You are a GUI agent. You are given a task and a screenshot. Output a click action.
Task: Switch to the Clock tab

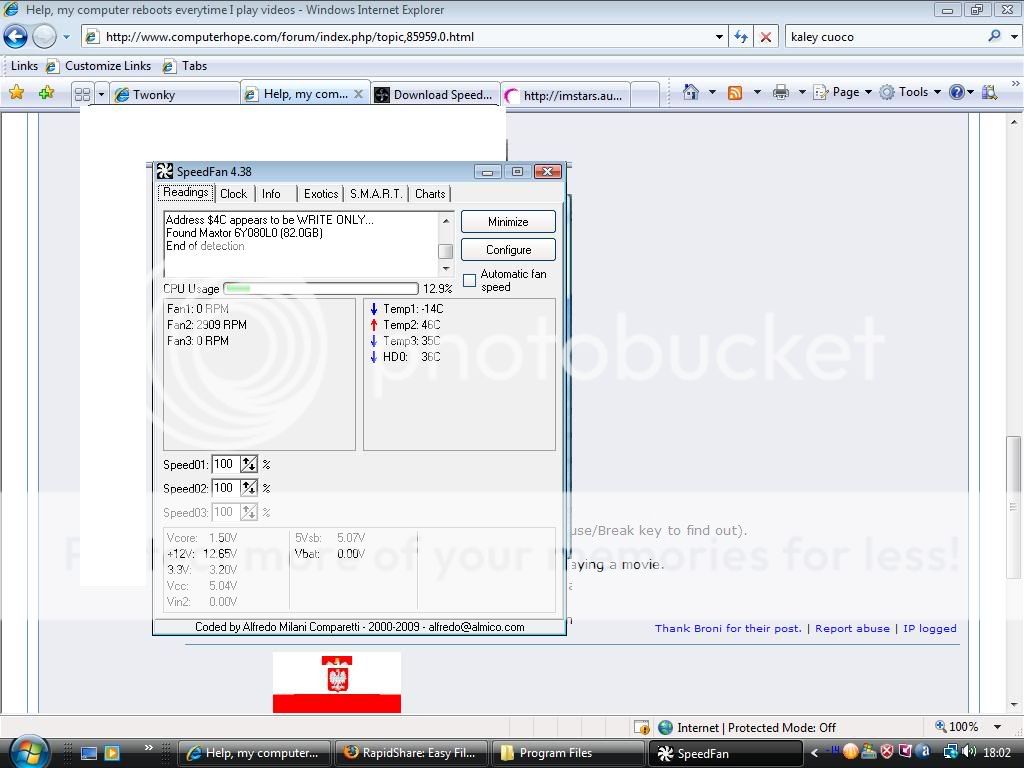[x=233, y=194]
